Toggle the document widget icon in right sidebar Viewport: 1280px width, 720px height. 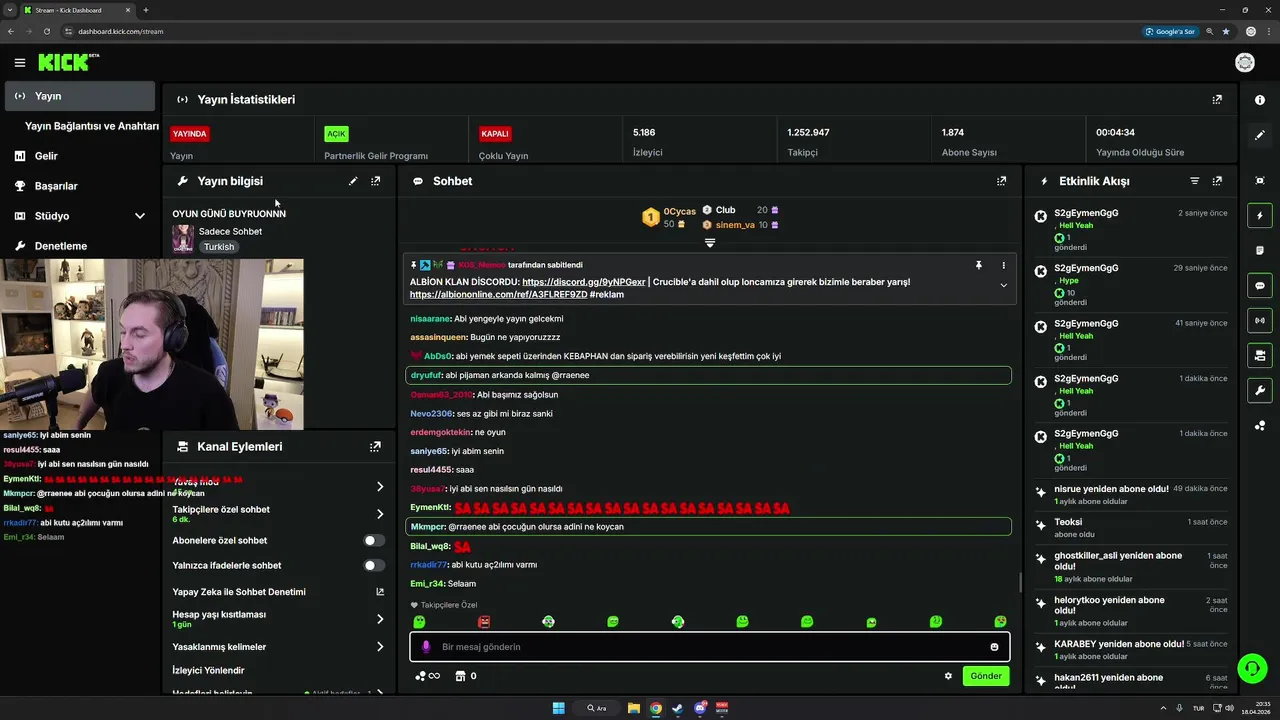tap(1260, 250)
